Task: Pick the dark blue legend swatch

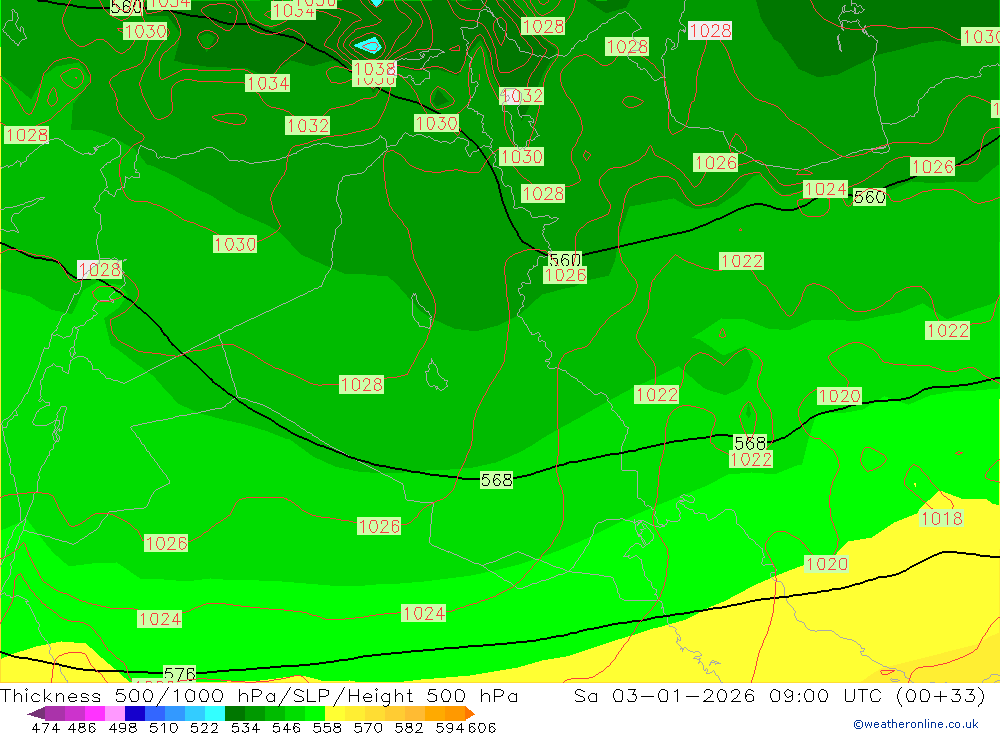Action: [135, 713]
